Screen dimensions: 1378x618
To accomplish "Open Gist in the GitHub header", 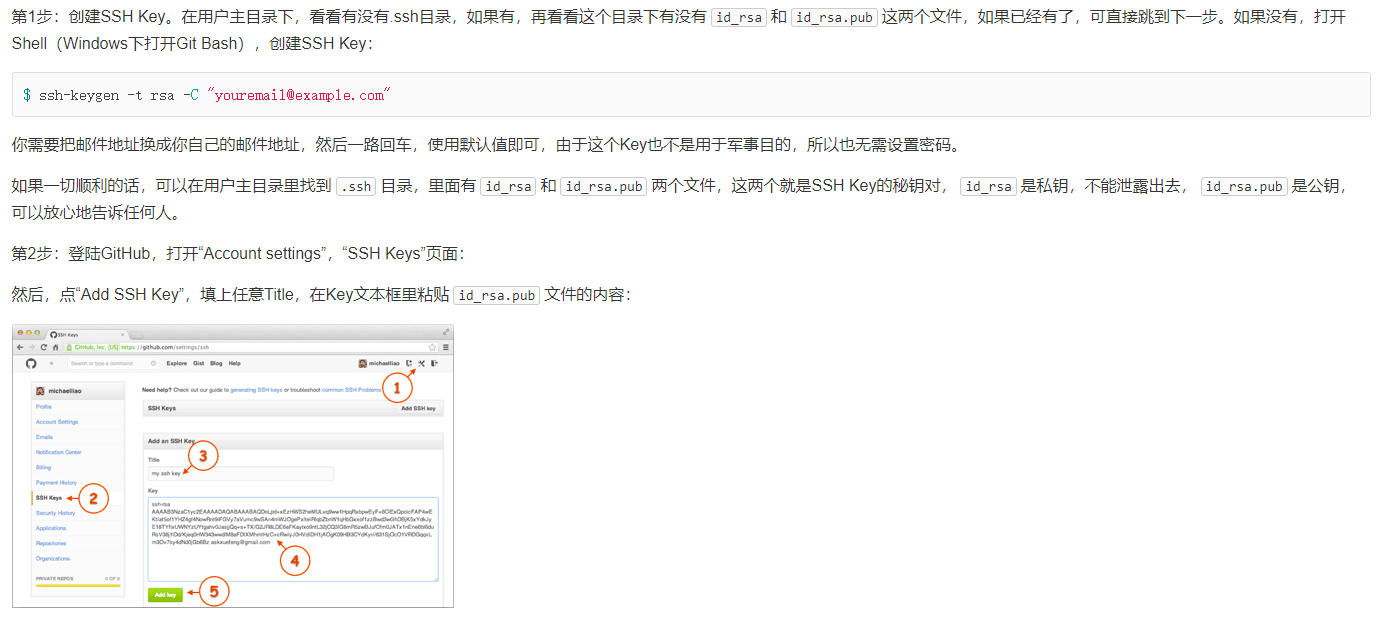I will click(198, 363).
